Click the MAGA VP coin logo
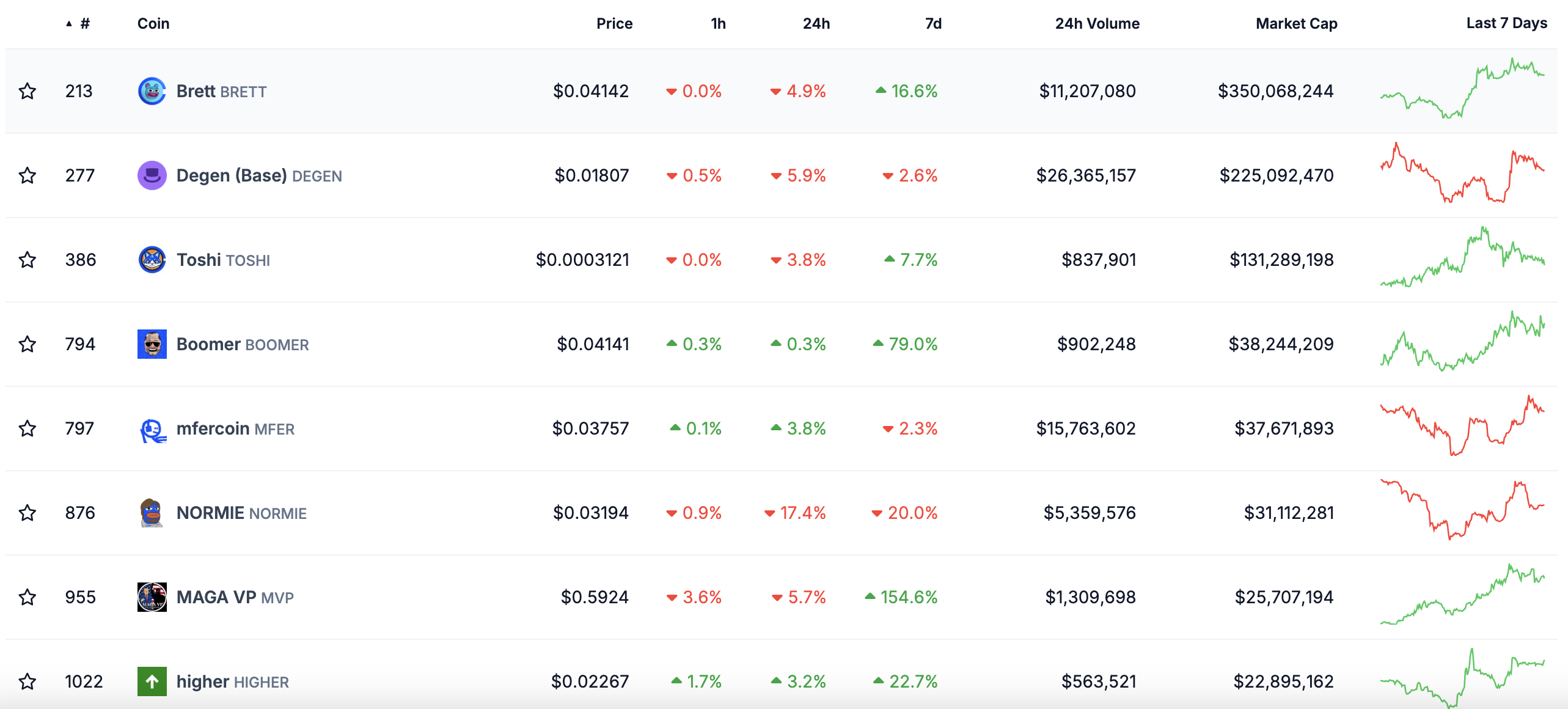The height and width of the screenshot is (709, 1568). pos(152,597)
